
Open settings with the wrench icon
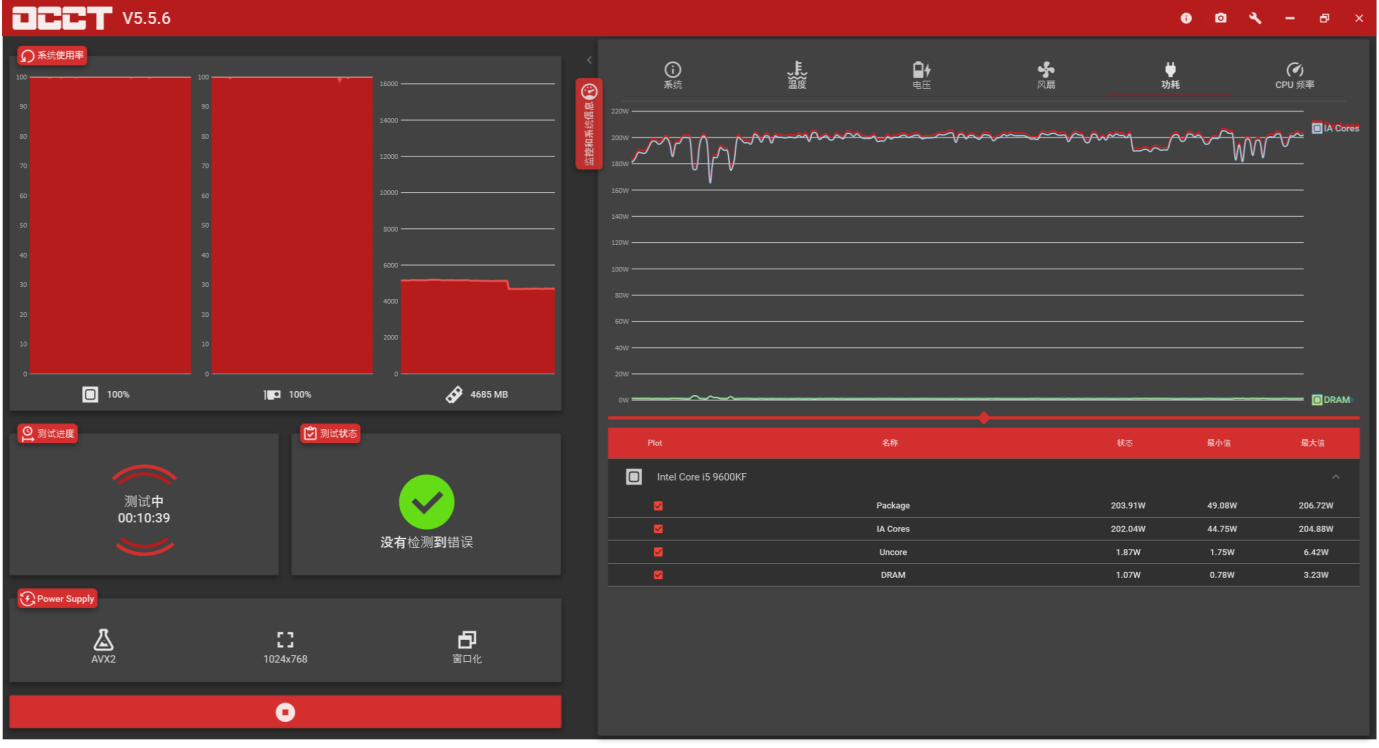pyautogui.click(x=1255, y=18)
